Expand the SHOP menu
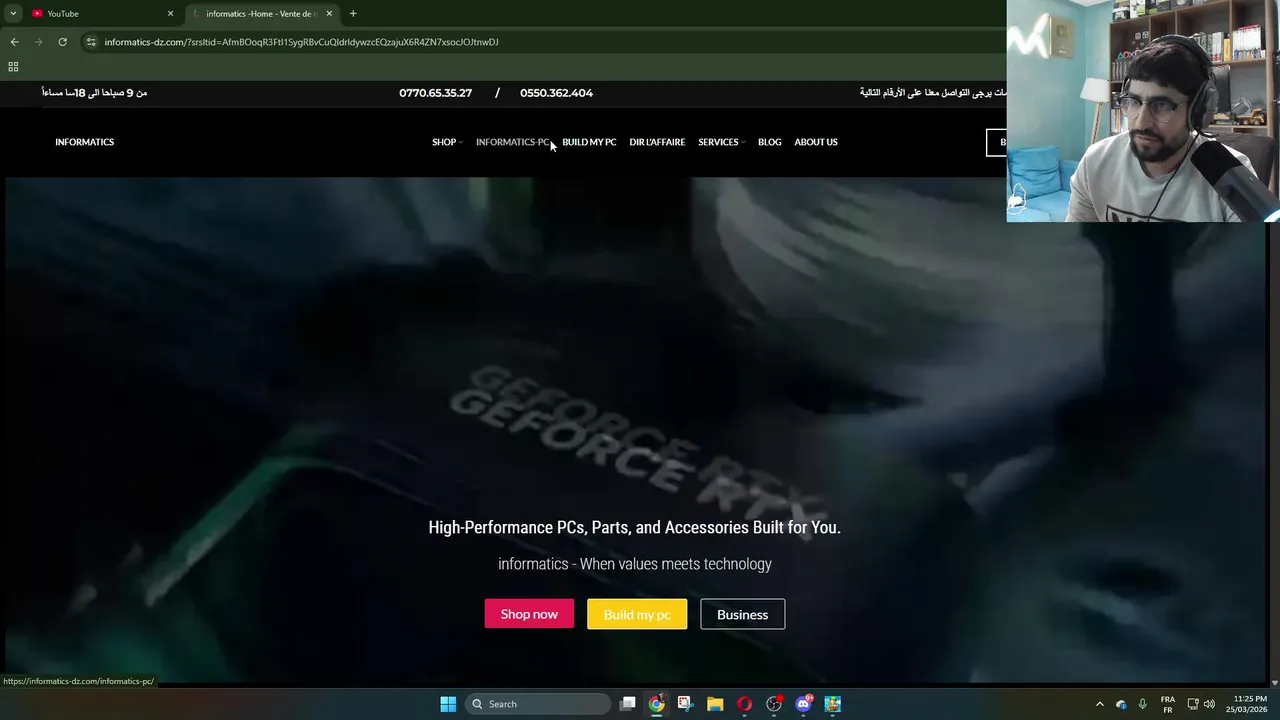The image size is (1280, 720). tap(447, 142)
